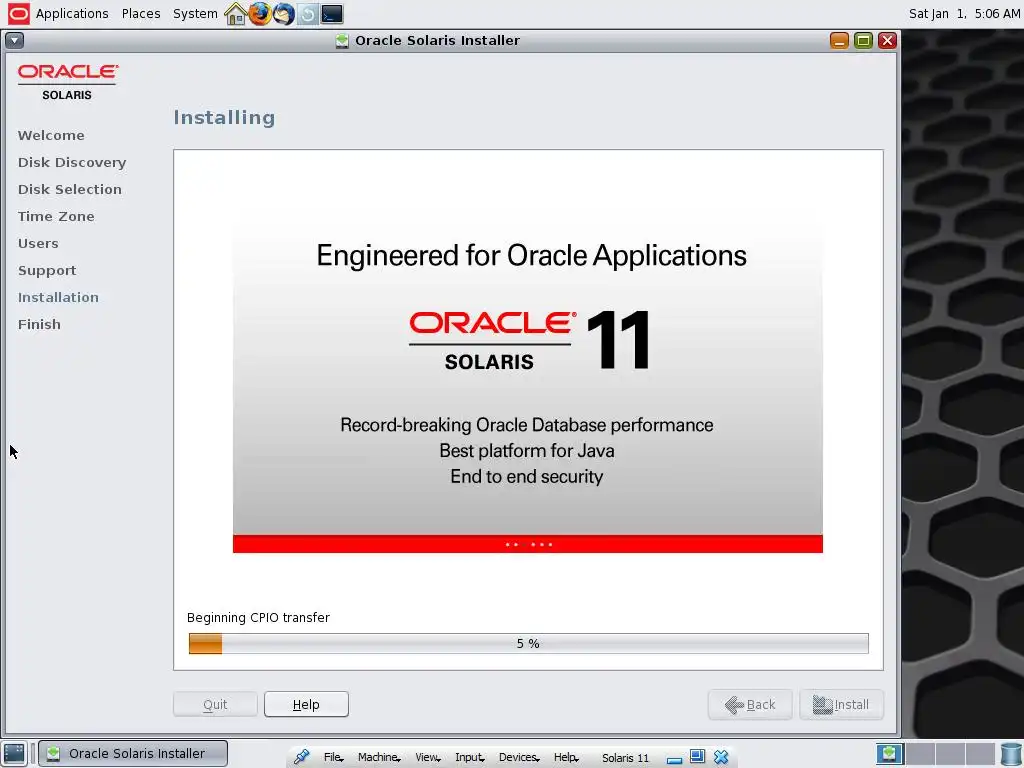This screenshot has height=768, width=1024.
Task: Open the VirtualBox Input menu
Action: tap(470, 757)
